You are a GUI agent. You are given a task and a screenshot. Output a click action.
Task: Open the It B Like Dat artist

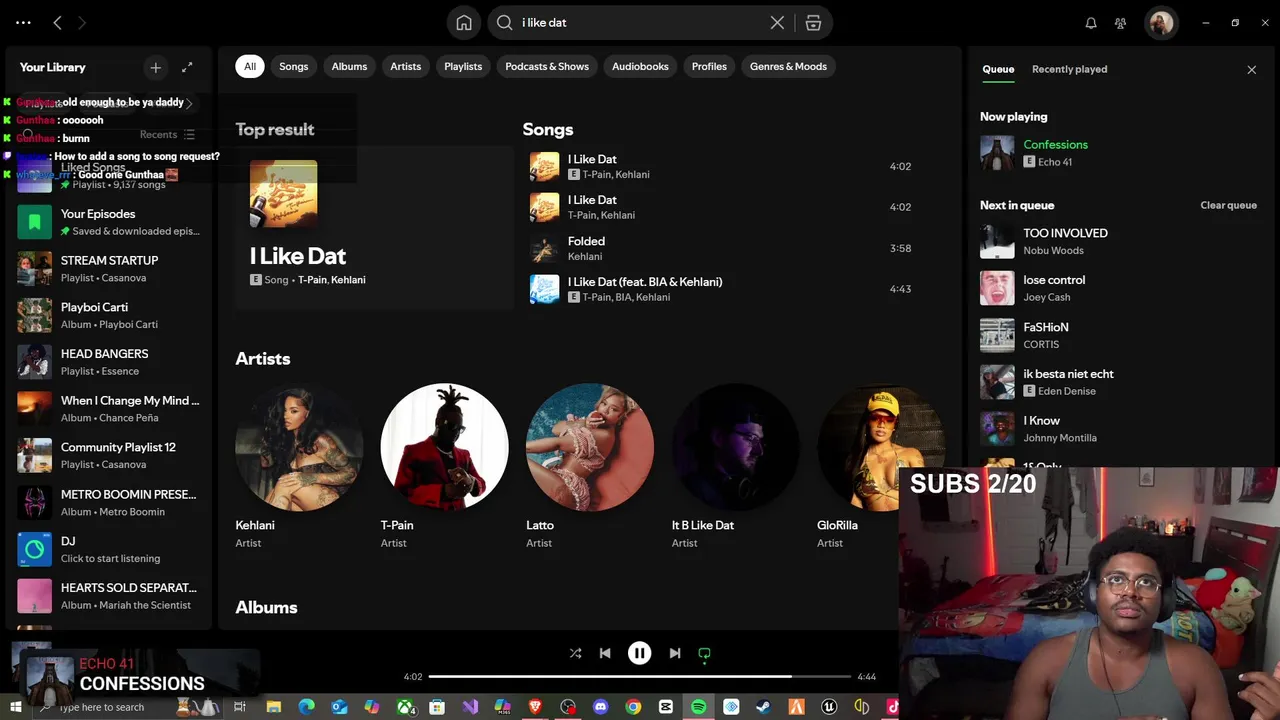[x=735, y=467]
